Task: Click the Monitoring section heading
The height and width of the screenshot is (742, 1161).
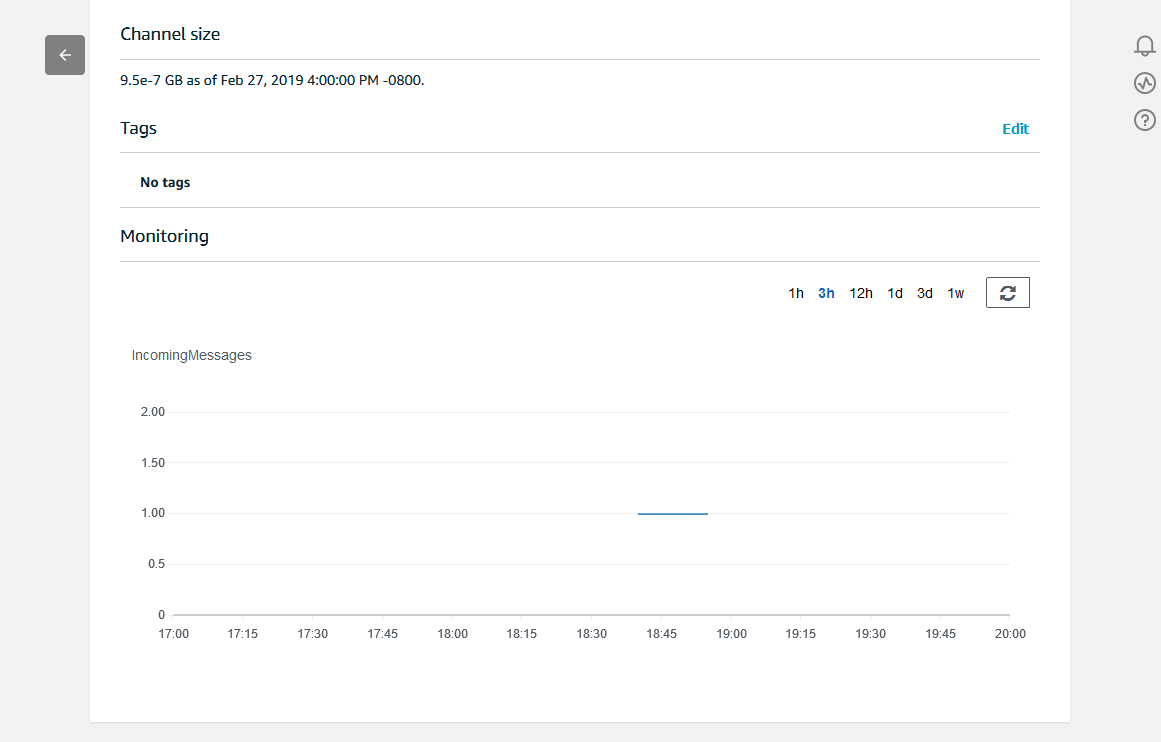Action: point(164,237)
